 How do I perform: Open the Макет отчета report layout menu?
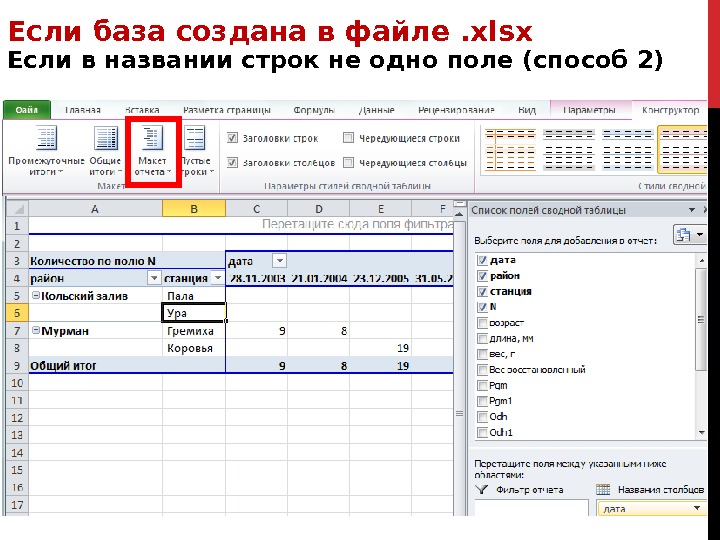pyautogui.click(x=152, y=151)
